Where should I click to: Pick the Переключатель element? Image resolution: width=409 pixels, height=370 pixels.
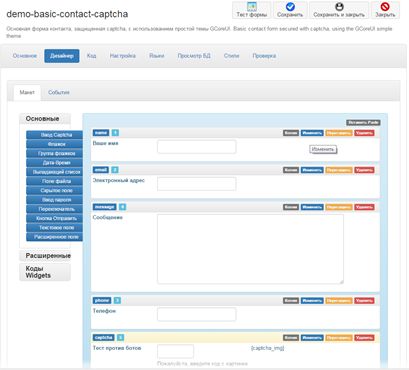pyautogui.click(x=54, y=209)
